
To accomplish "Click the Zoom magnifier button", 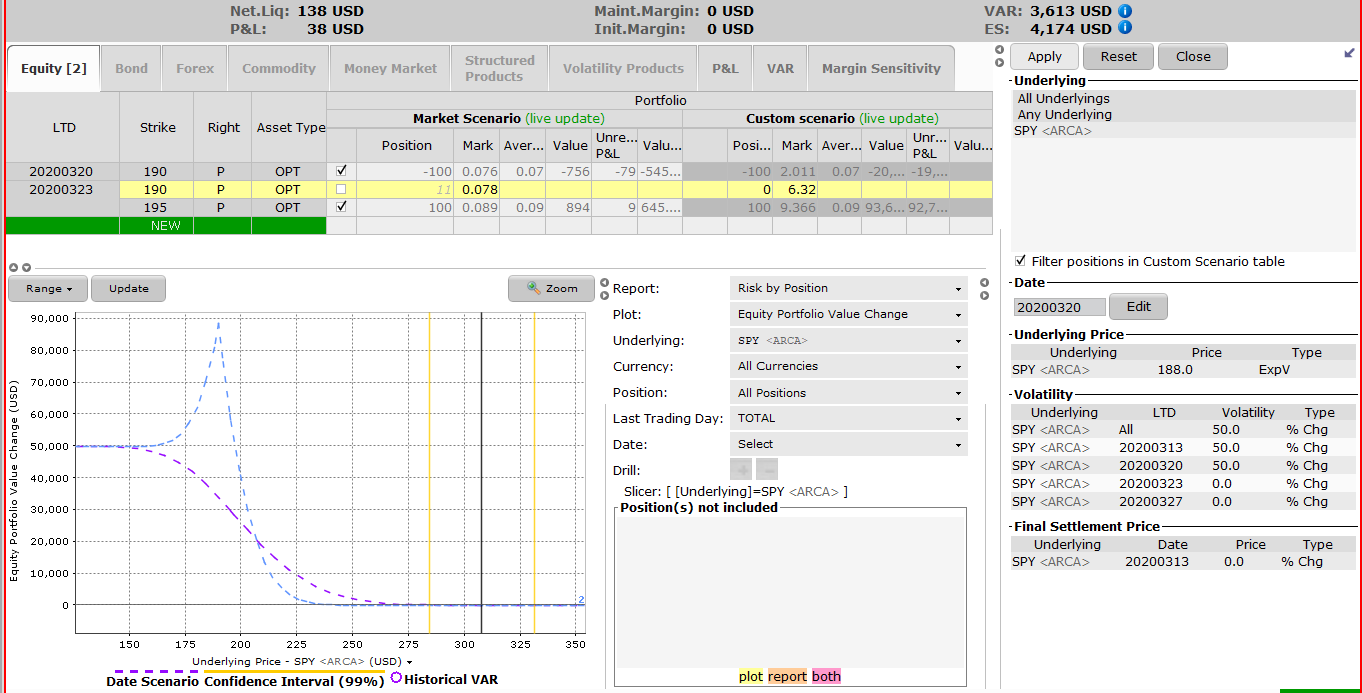I will click(x=552, y=288).
